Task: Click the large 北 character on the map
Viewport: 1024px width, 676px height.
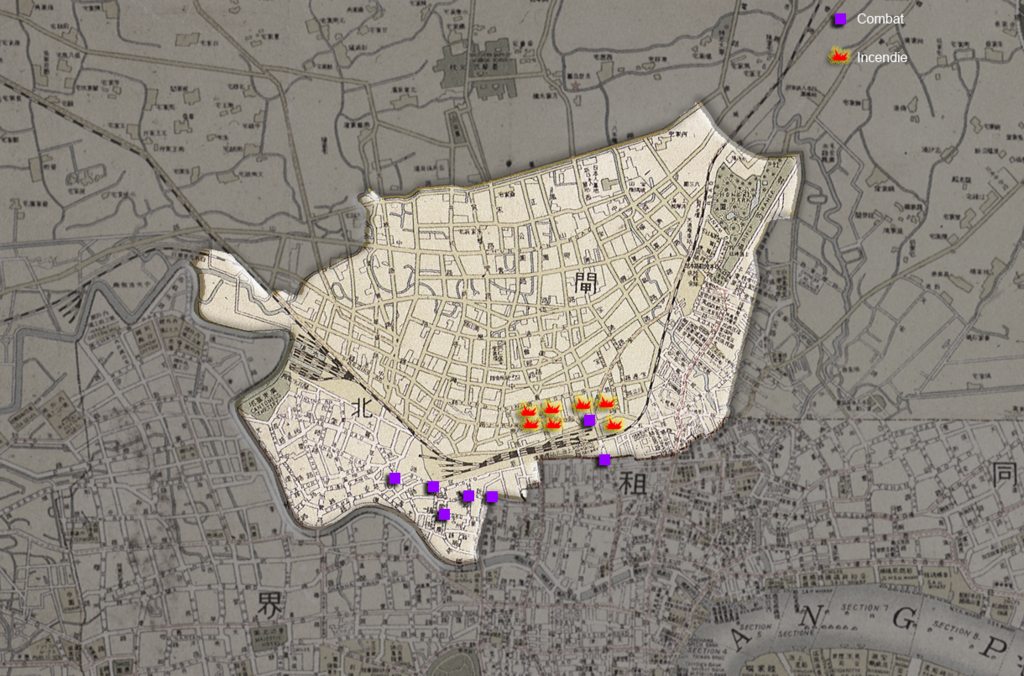Action: point(364,407)
